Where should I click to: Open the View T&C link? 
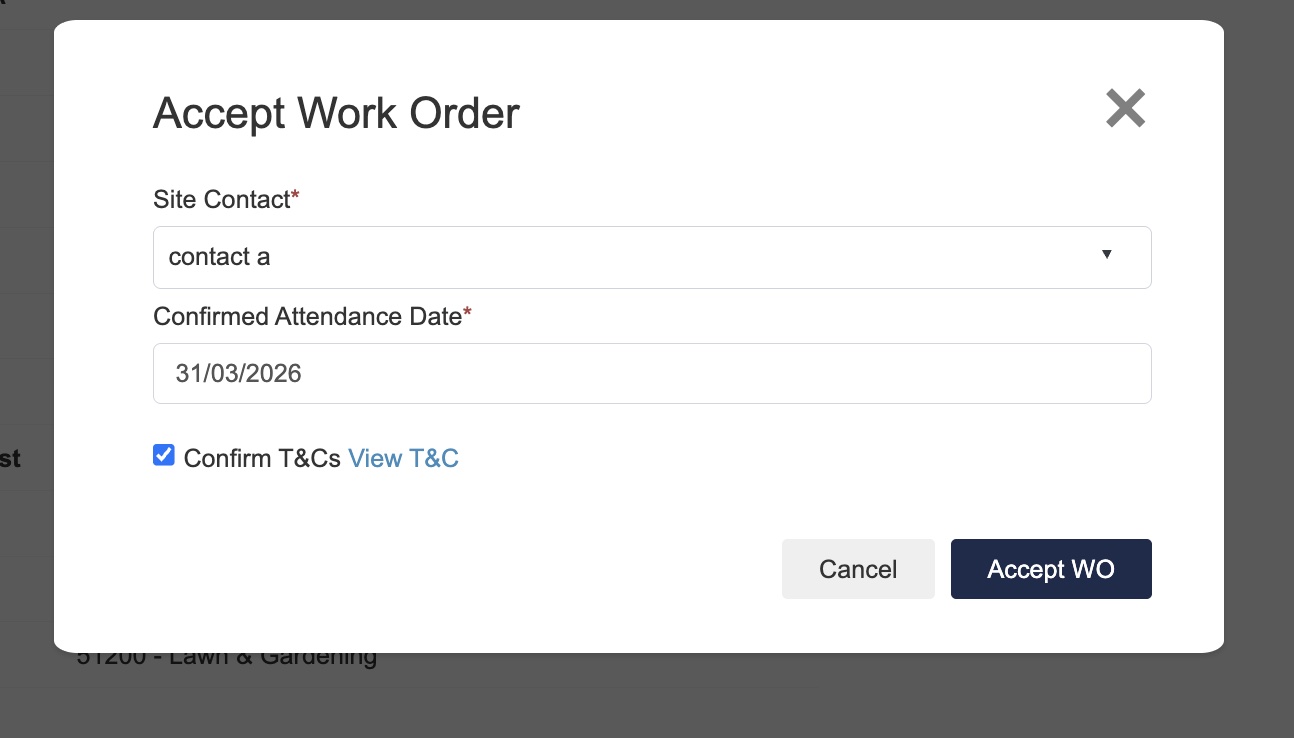point(403,459)
